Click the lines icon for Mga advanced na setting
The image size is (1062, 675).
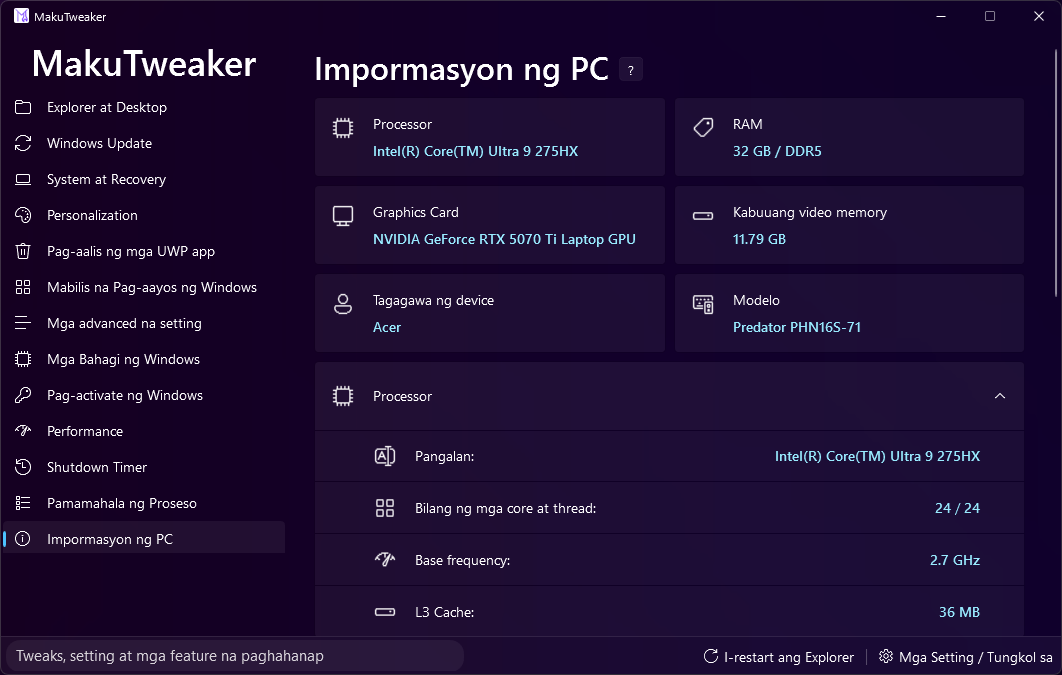point(23,323)
